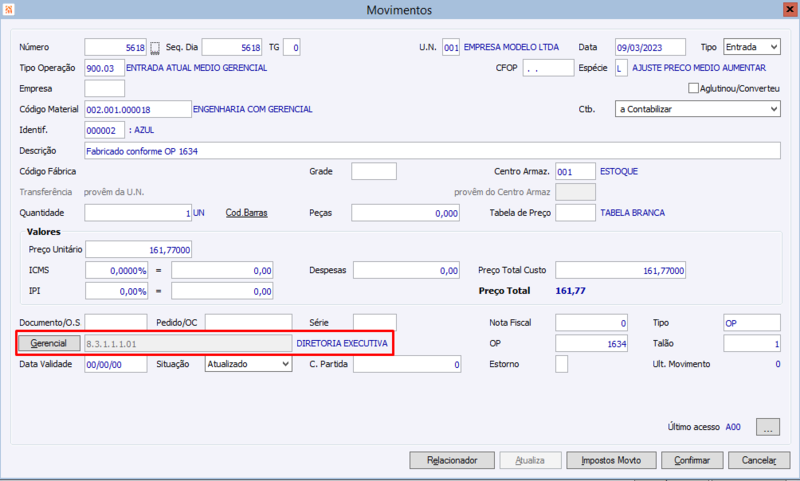This screenshot has width=800, height=481.
Task: Click the Nota Fiscal field
Action: click(591, 322)
